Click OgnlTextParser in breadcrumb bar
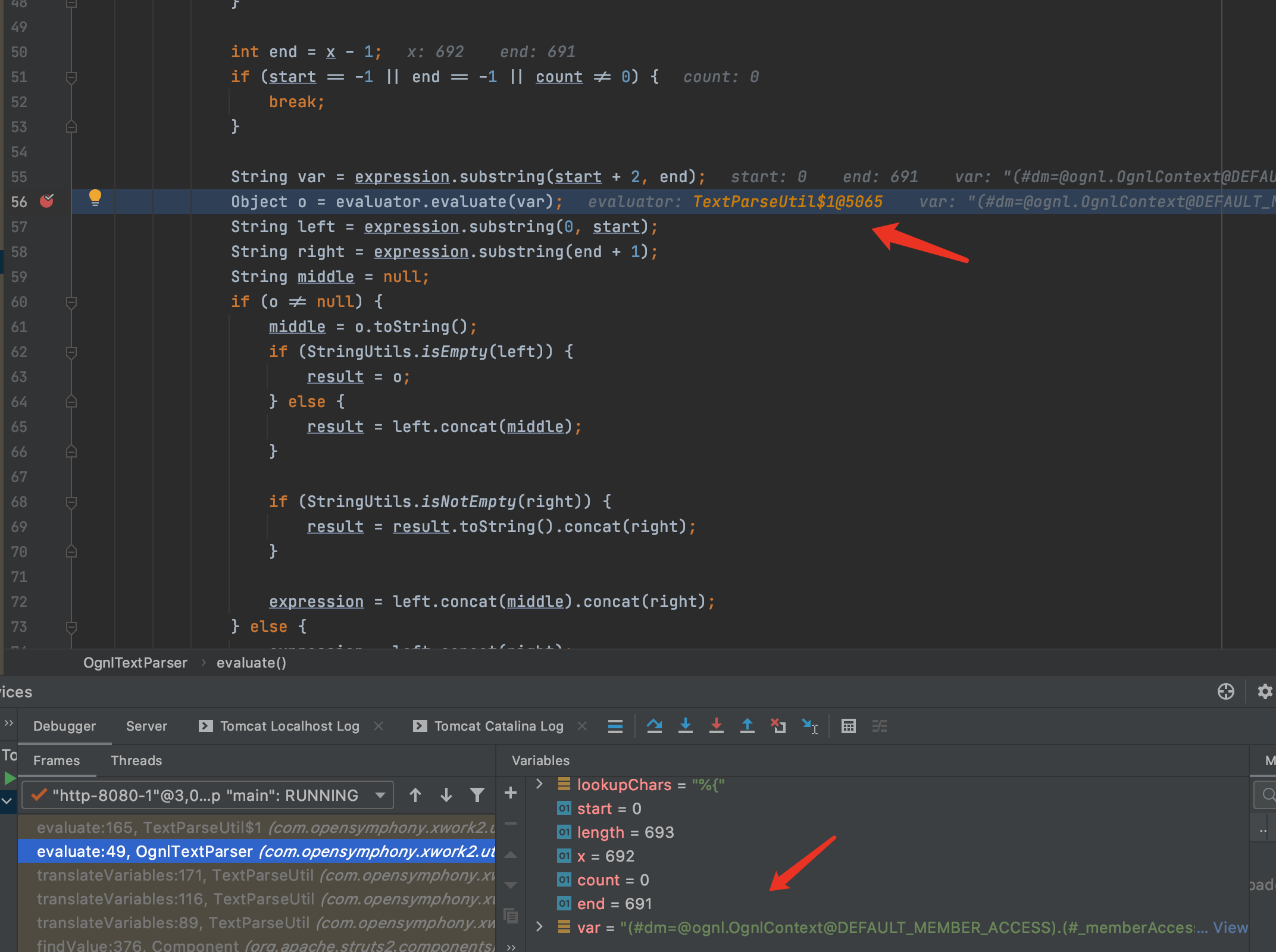The width and height of the screenshot is (1276, 952). click(x=135, y=663)
